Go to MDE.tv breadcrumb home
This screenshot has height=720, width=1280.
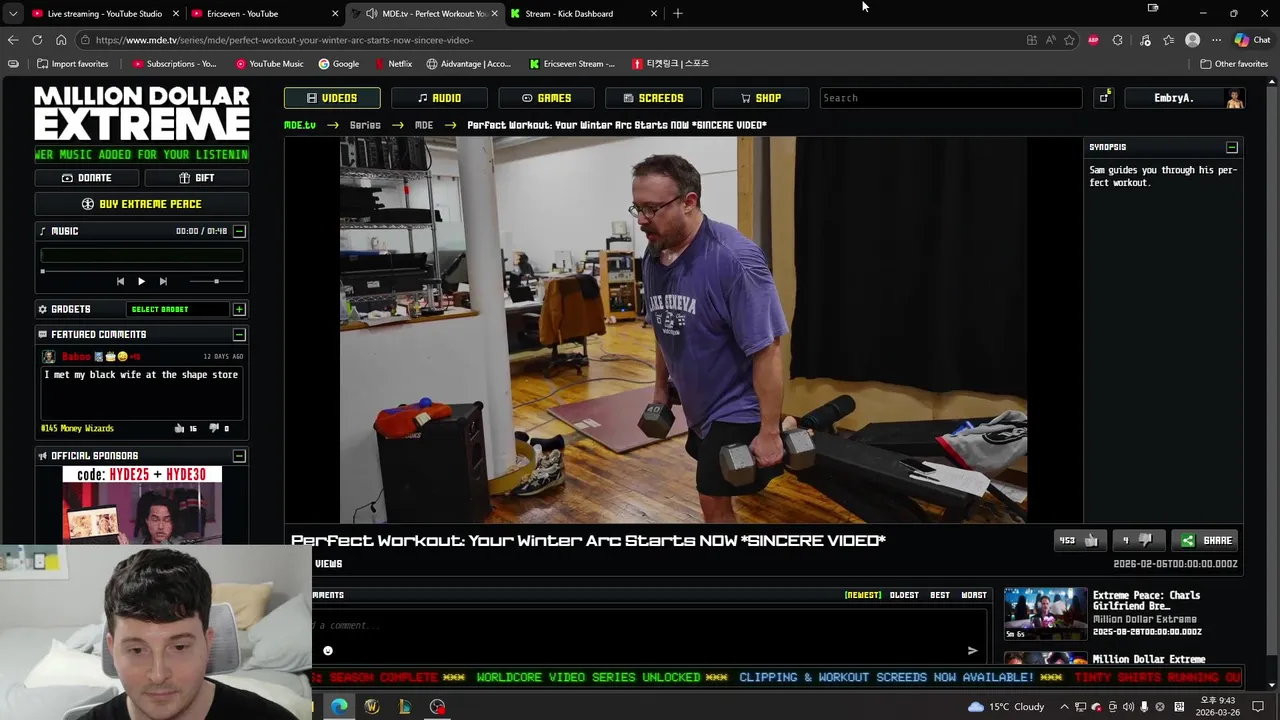[300, 125]
